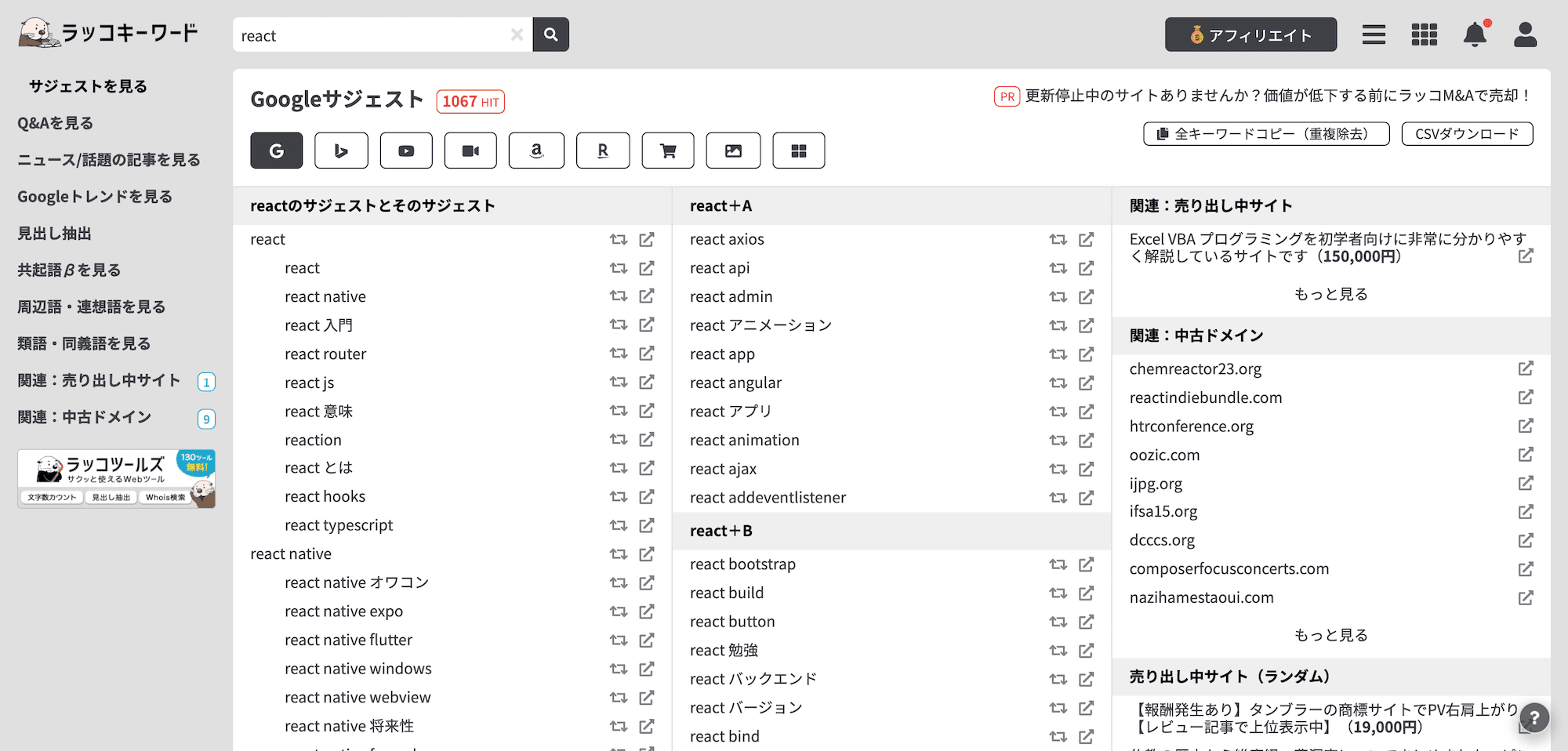Click re-search icon for 'react native' indented row
This screenshot has width=1568, height=751.
[619, 296]
